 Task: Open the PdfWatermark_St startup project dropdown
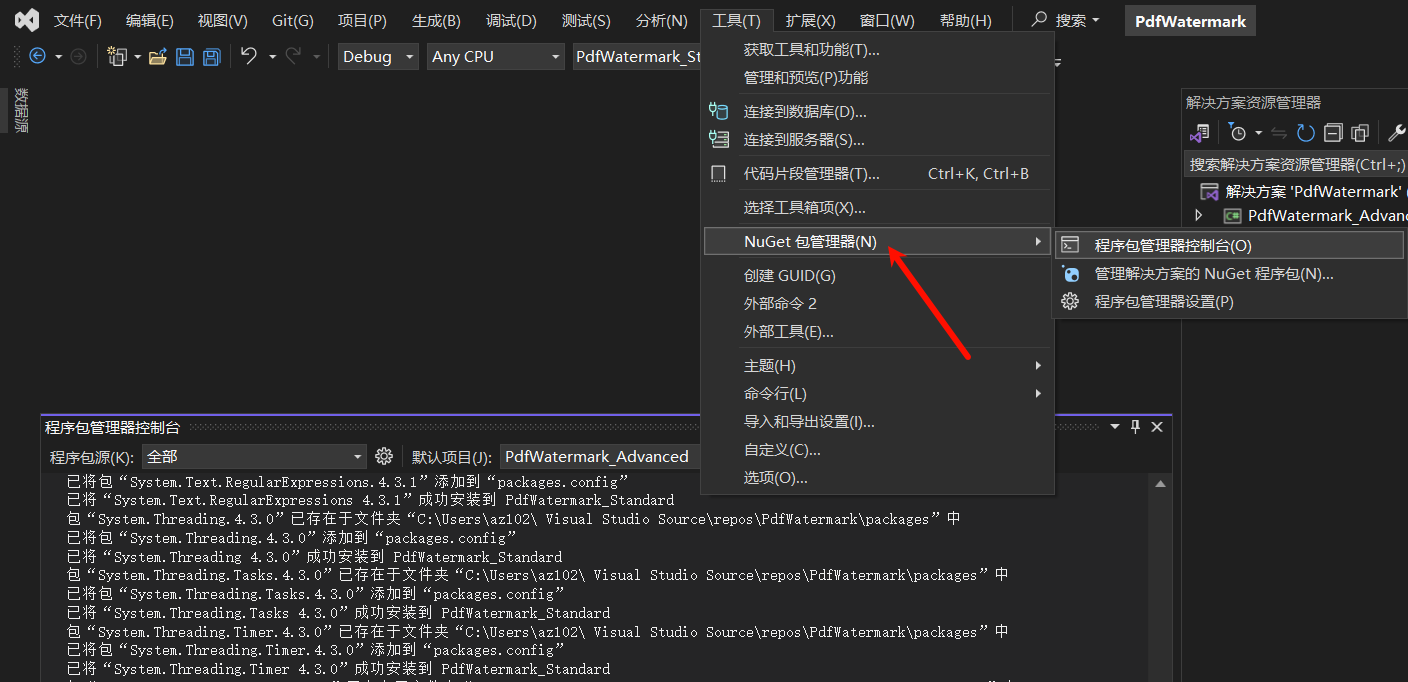coord(636,57)
